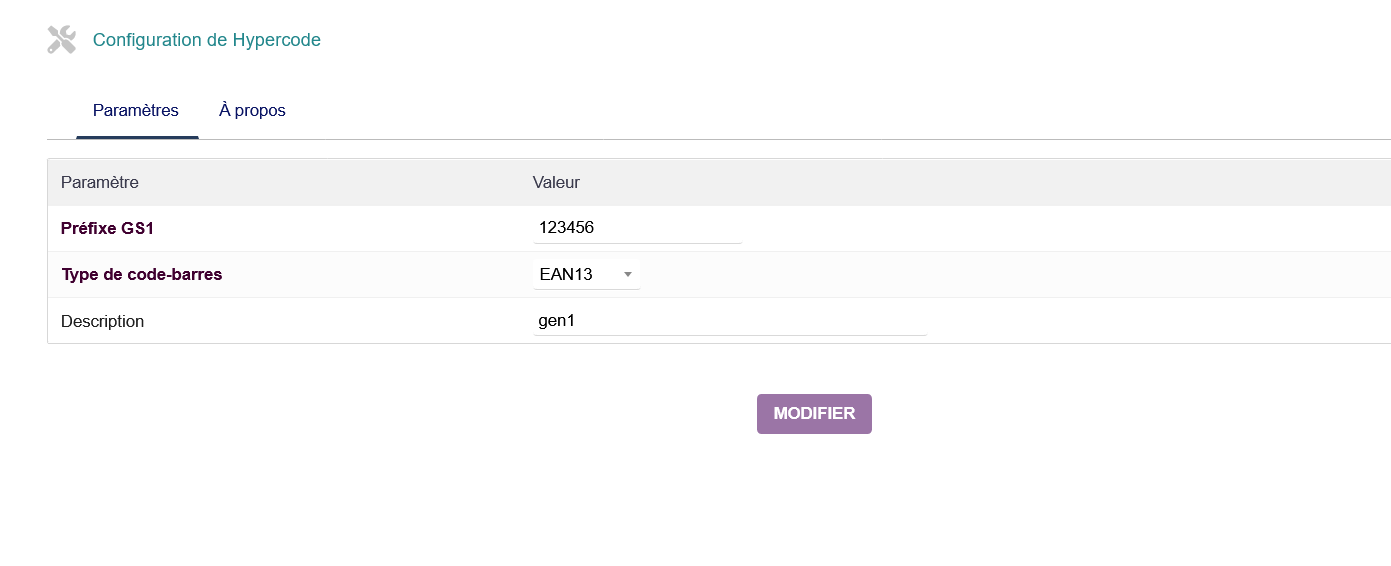
Task: Click the Description row label
Action: (102, 321)
